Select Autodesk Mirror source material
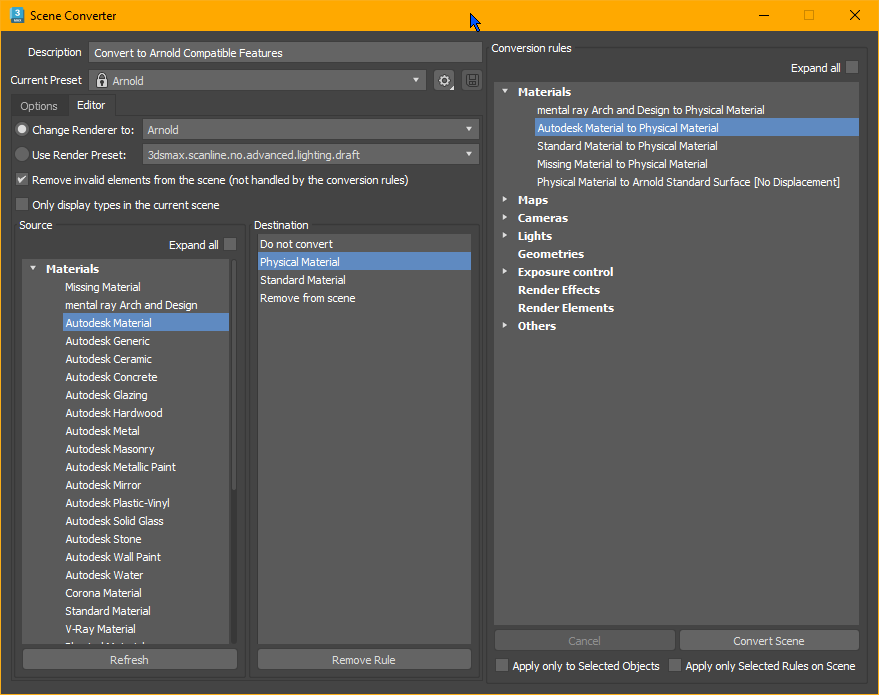Viewport: 879px width, 695px height. [146, 485]
